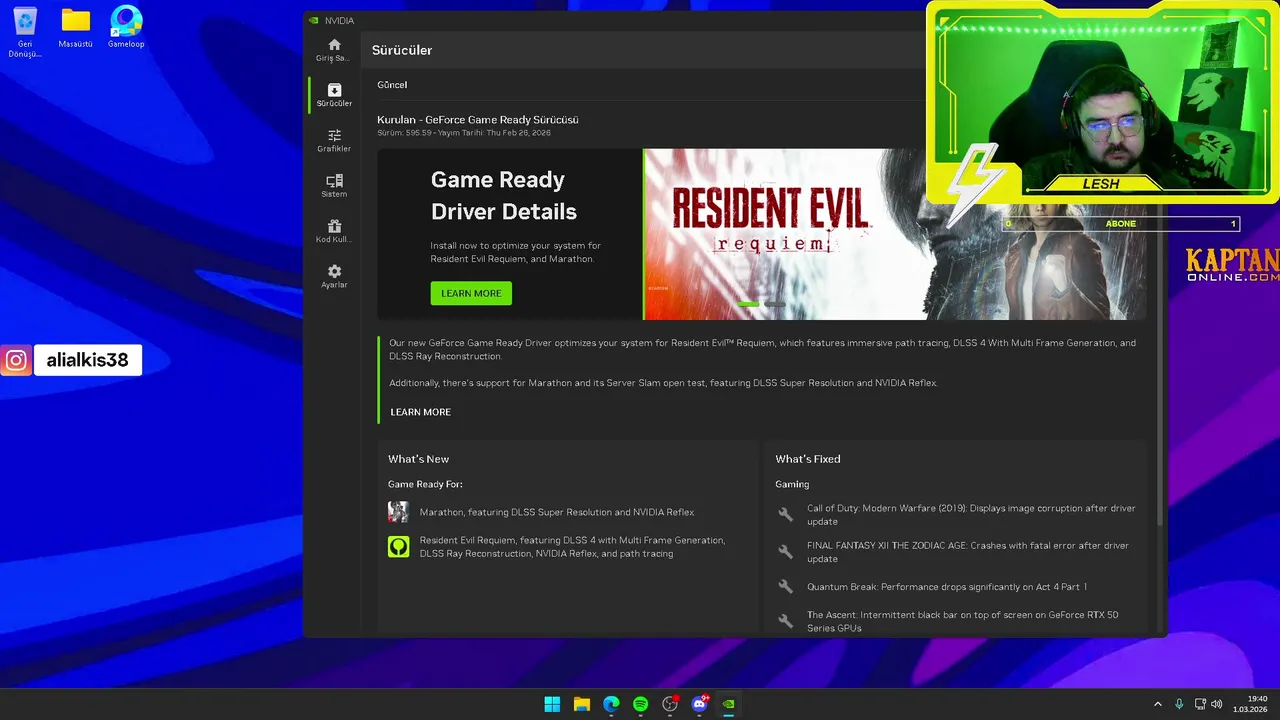1280x720 pixels.
Task: Click the Resident Evil Requiem DLSS 4 entry
Action: [x=572, y=547]
